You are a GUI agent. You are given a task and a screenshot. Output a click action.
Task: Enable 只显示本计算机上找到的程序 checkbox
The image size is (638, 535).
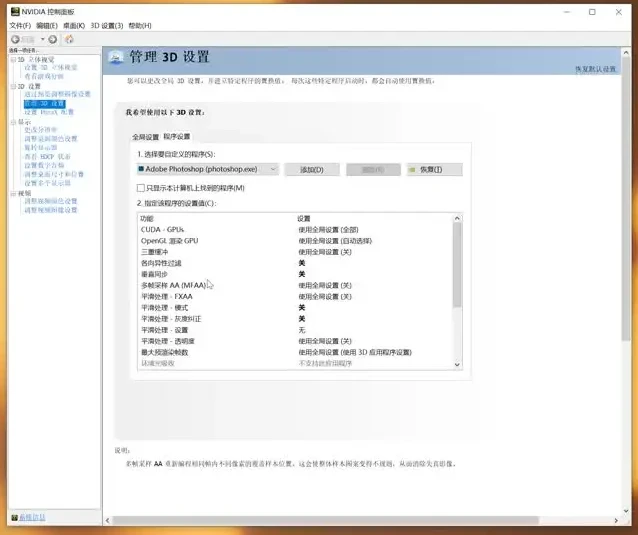pyautogui.click(x=141, y=188)
